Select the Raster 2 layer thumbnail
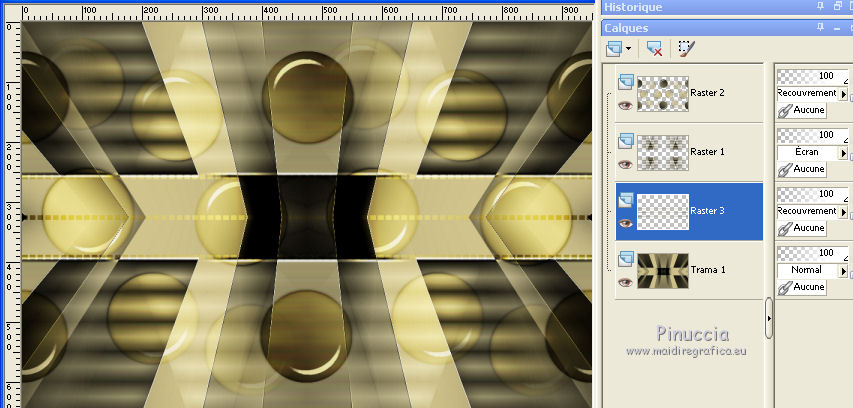853x408 pixels. point(663,94)
